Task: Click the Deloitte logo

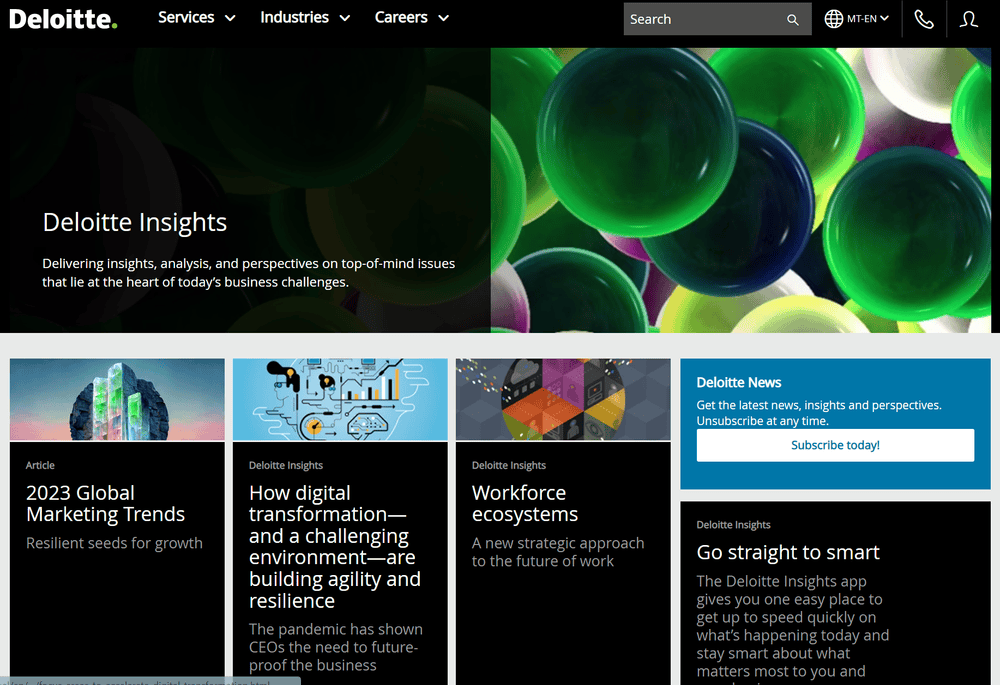Action: pyautogui.click(x=63, y=18)
